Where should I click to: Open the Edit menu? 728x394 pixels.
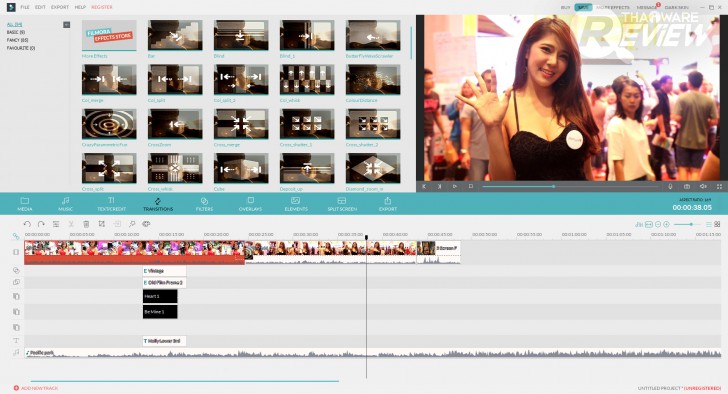(40, 7)
